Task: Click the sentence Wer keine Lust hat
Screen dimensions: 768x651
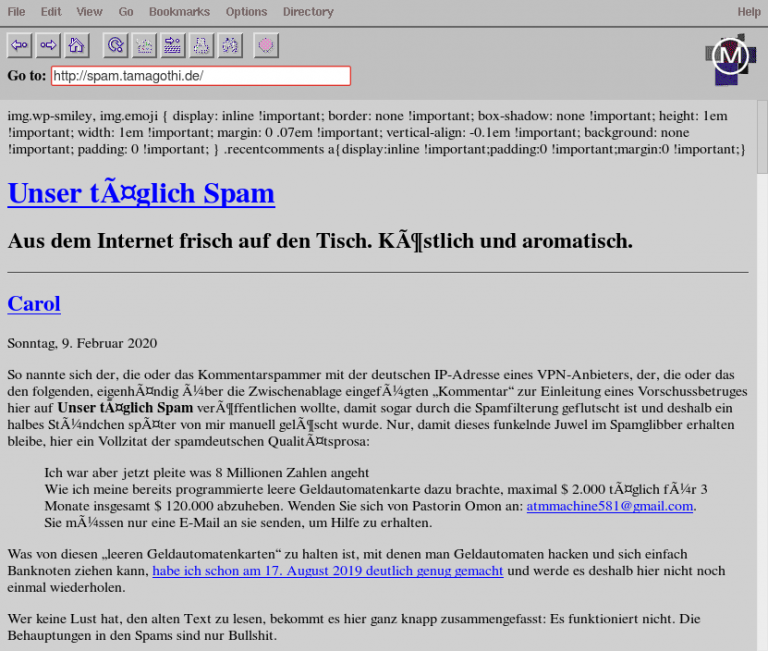Action: coord(354,627)
